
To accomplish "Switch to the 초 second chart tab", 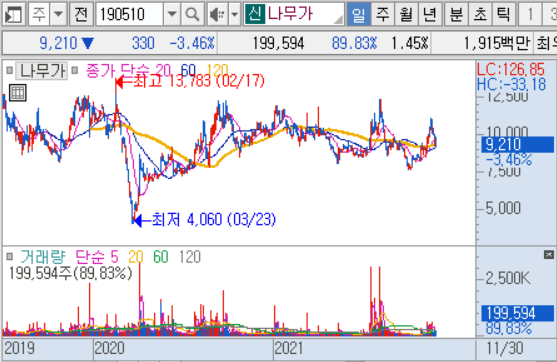I will [x=480, y=14].
